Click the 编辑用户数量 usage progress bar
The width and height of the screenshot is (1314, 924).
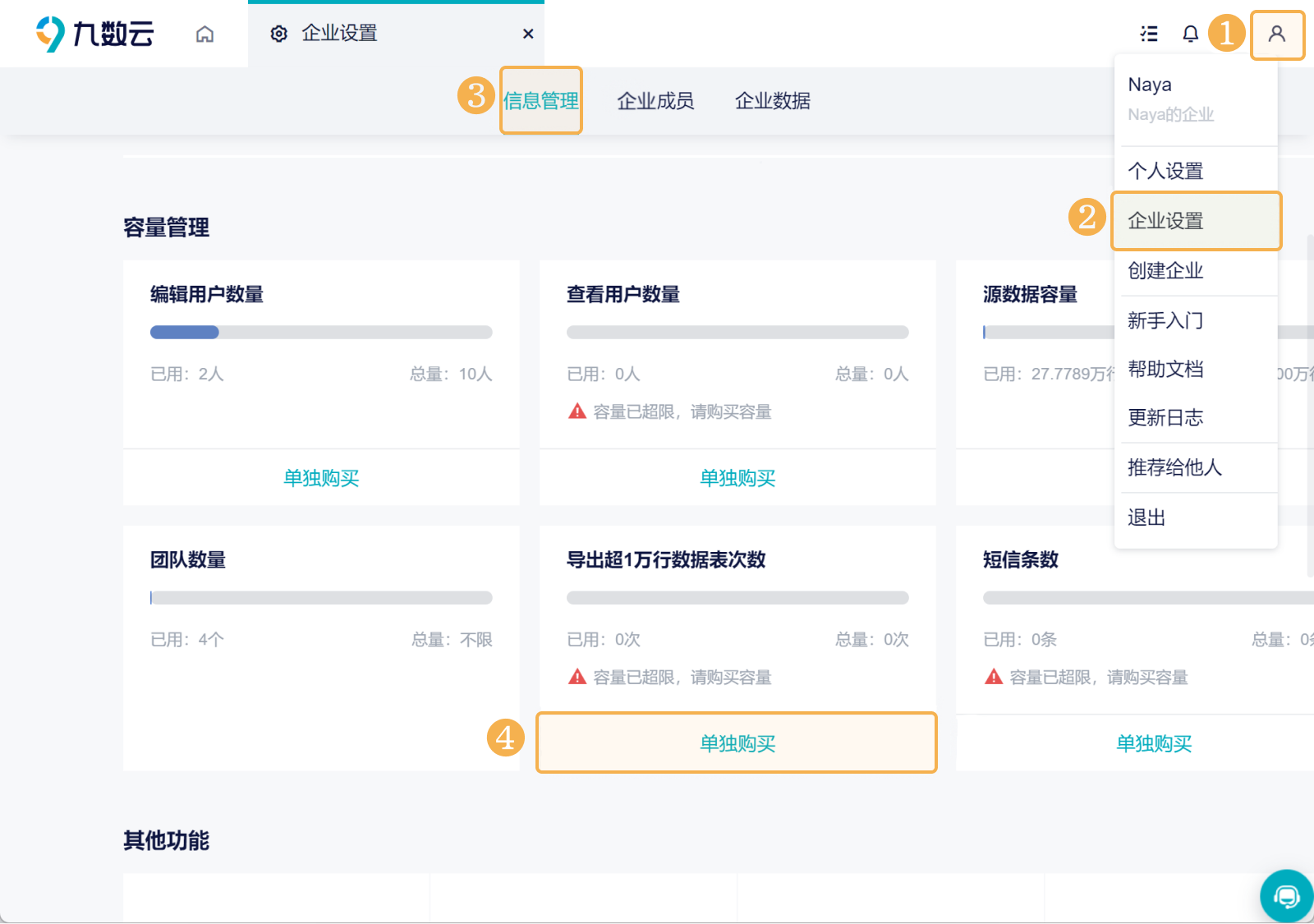click(x=321, y=333)
